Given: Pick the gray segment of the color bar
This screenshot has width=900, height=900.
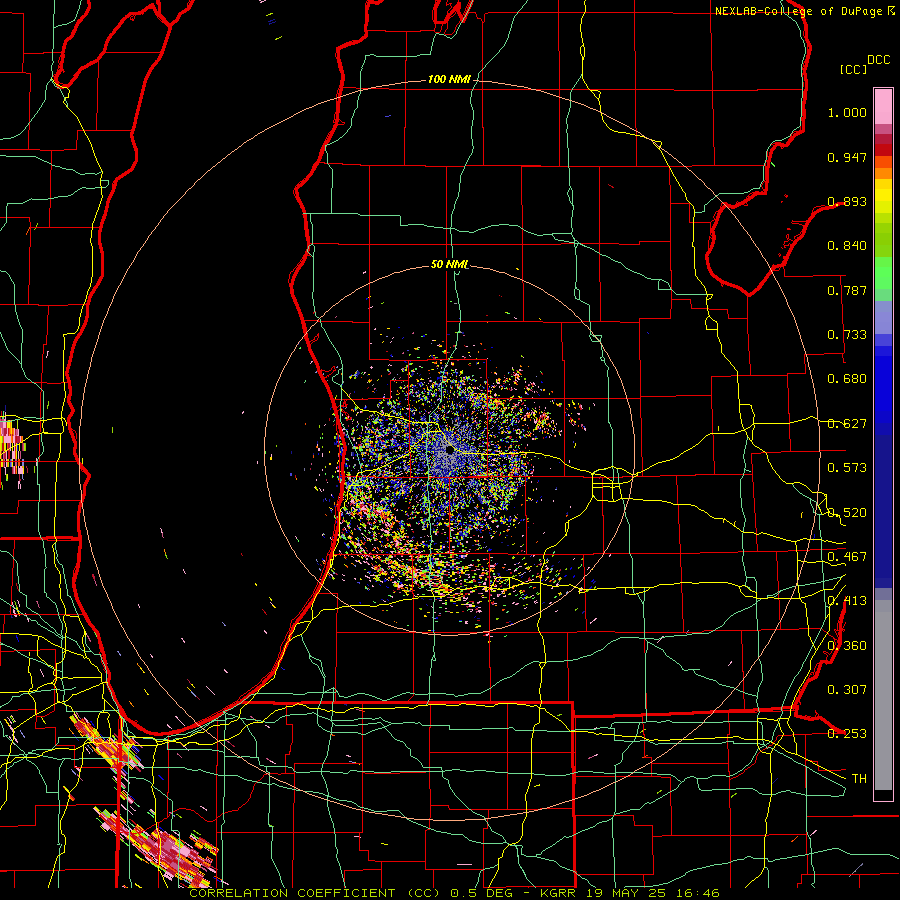Looking at the screenshot, I should tap(883, 695).
